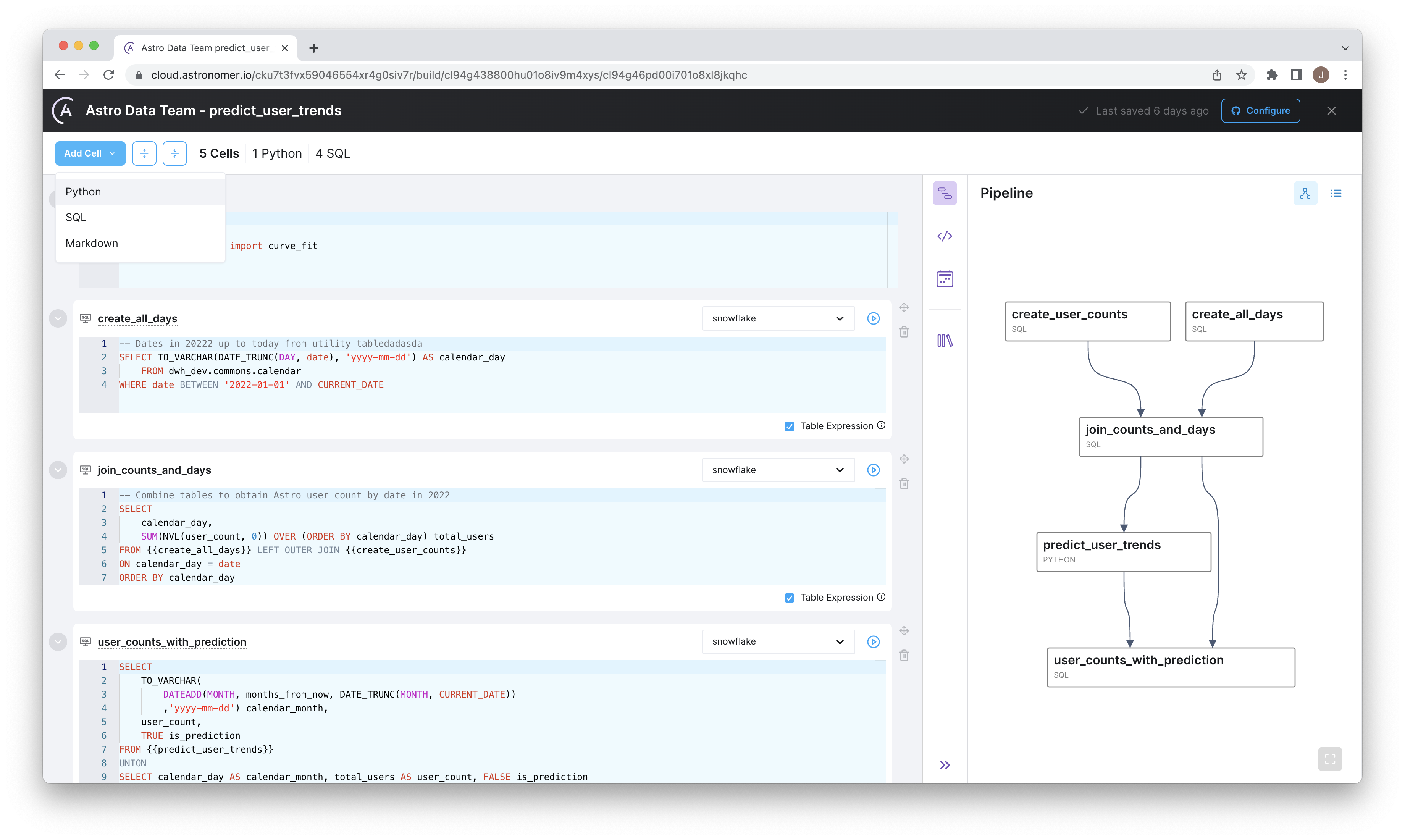Select the highlighted pipeline flow icon in sidebar
1405x840 pixels.
[x=945, y=193]
